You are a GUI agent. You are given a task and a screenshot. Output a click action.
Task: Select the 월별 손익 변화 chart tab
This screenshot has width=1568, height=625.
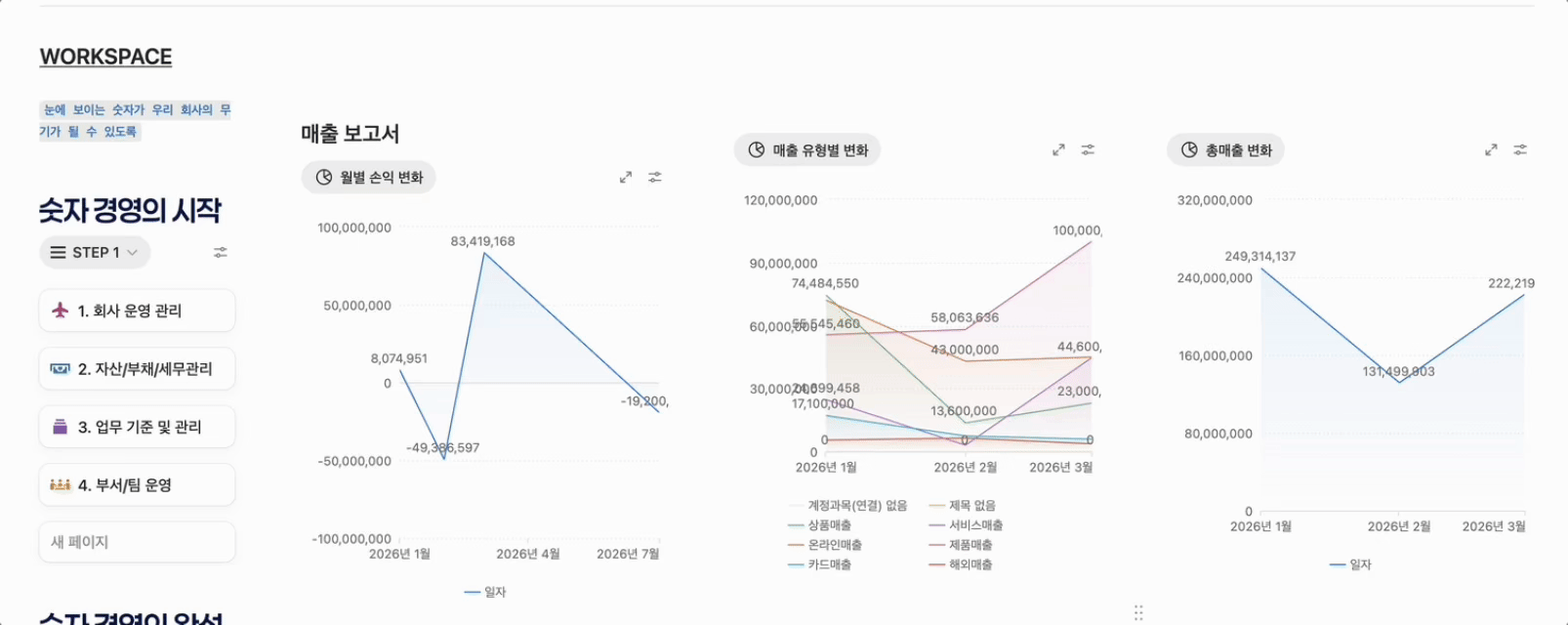[x=369, y=177]
